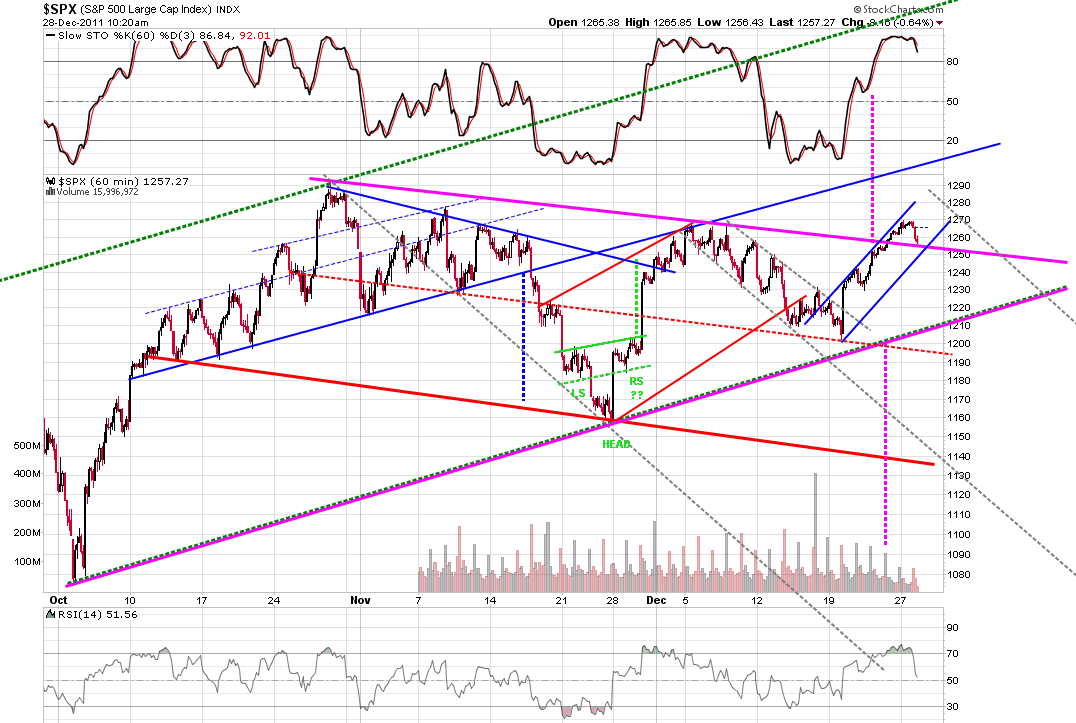Click the 1080 price axis label

tap(959, 576)
